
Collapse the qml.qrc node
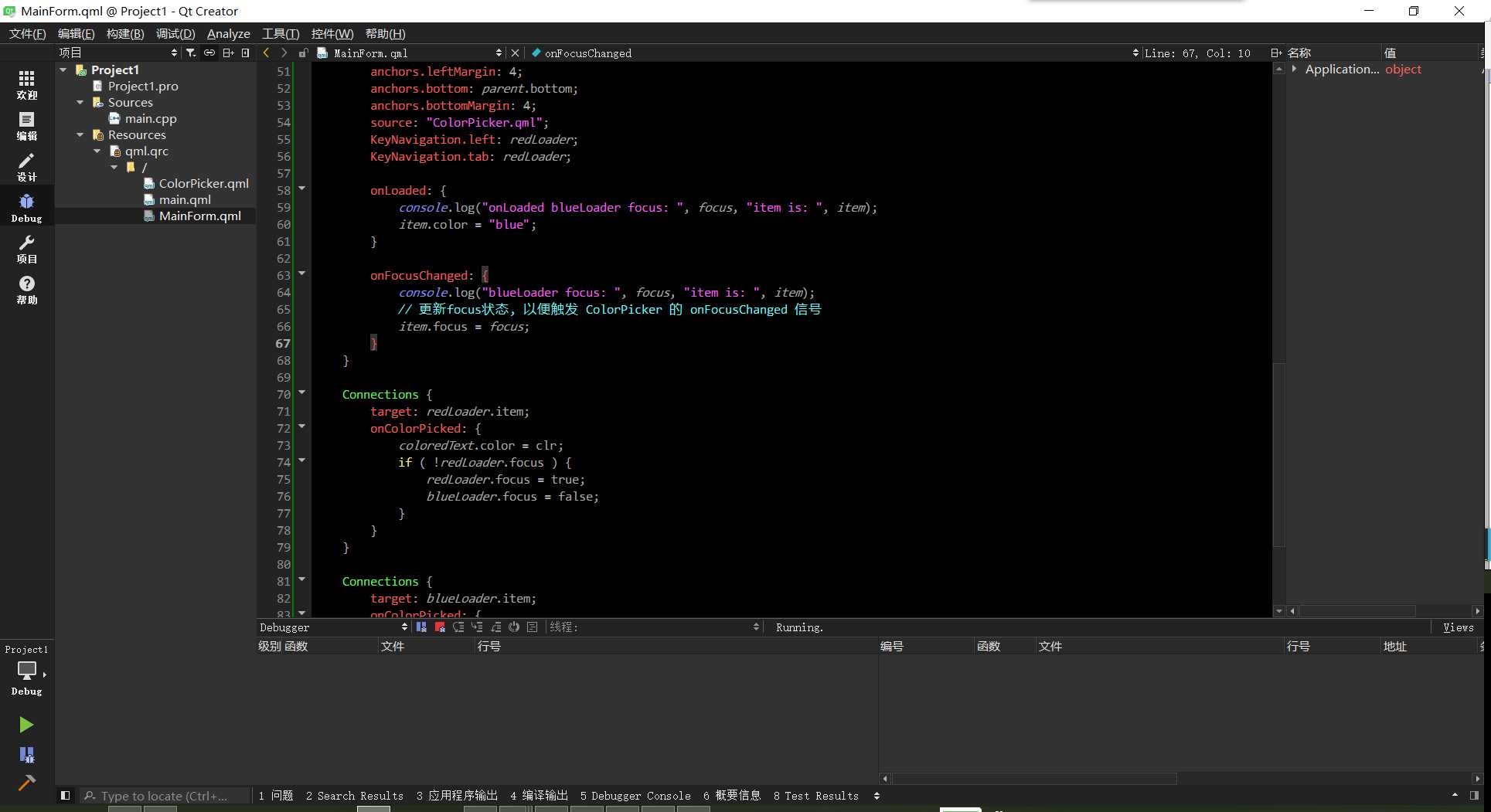click(x=97, y=151)
